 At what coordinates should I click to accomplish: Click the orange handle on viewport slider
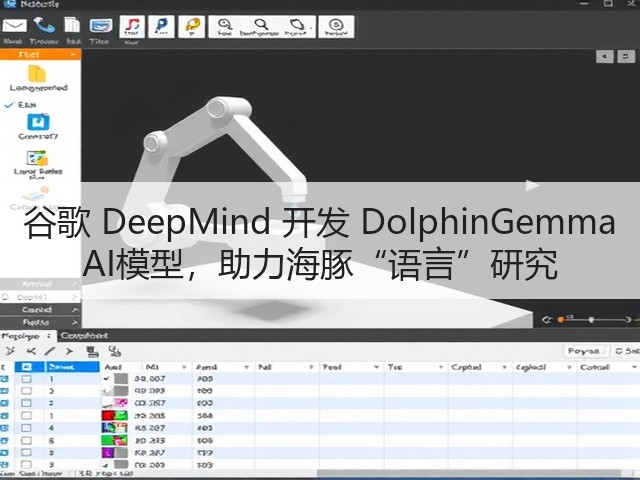[561, 320]
